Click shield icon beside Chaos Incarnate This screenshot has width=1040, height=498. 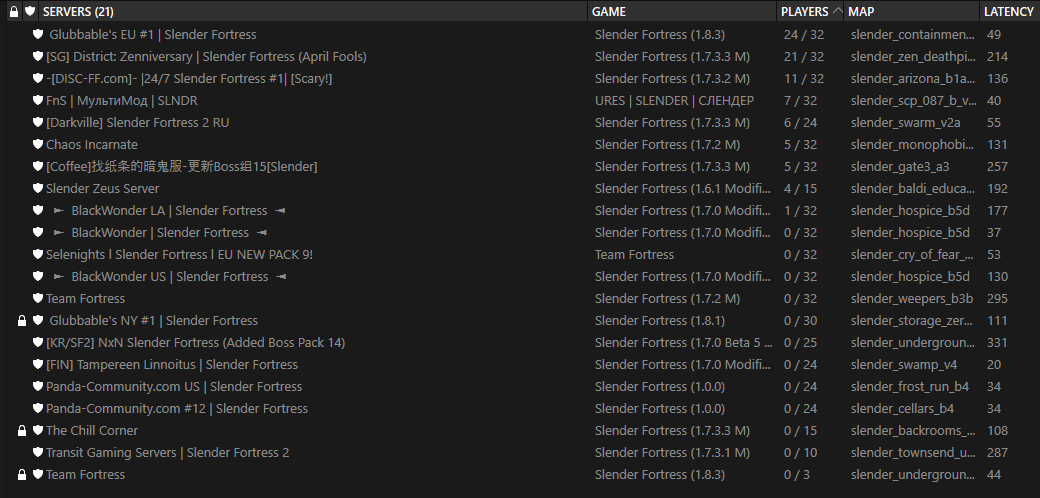[x=38, y=145]
